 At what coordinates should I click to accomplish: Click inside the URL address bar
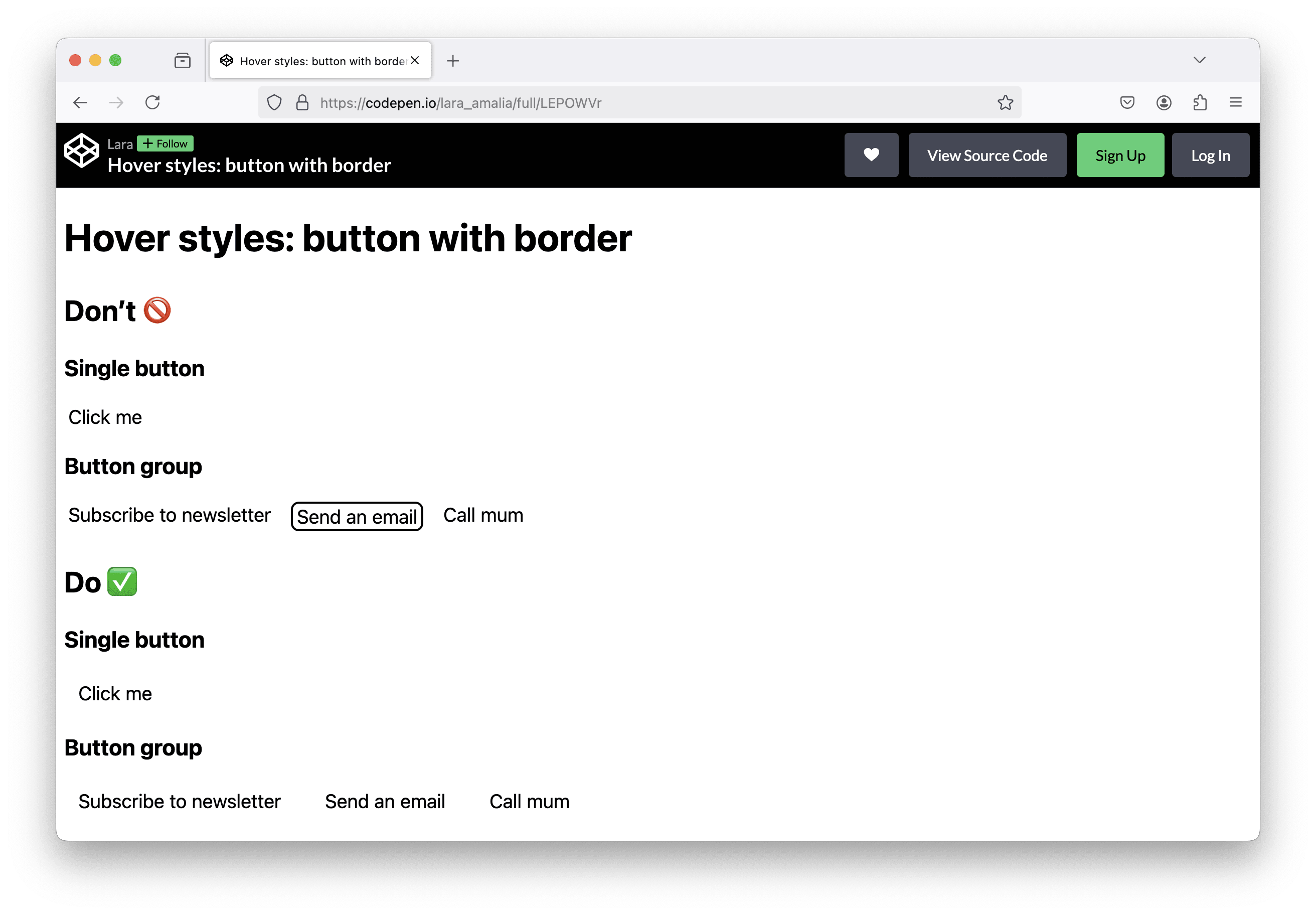tap(573, 103)
